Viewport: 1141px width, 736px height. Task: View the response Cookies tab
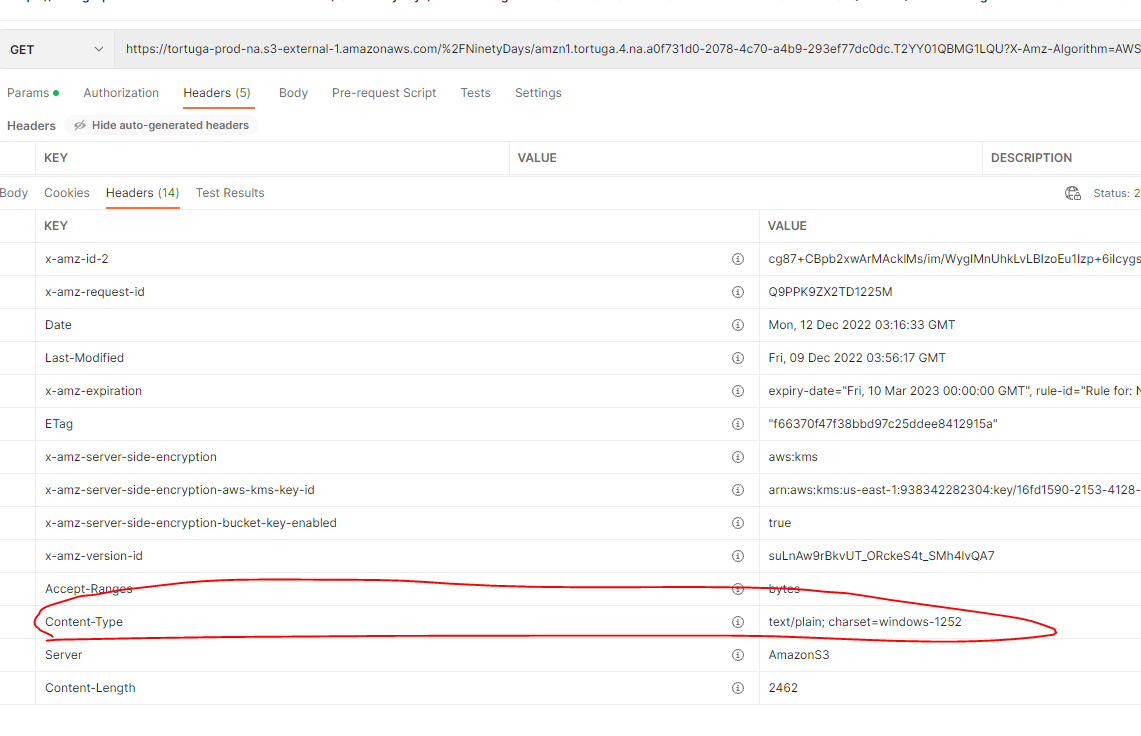(66, 192)
